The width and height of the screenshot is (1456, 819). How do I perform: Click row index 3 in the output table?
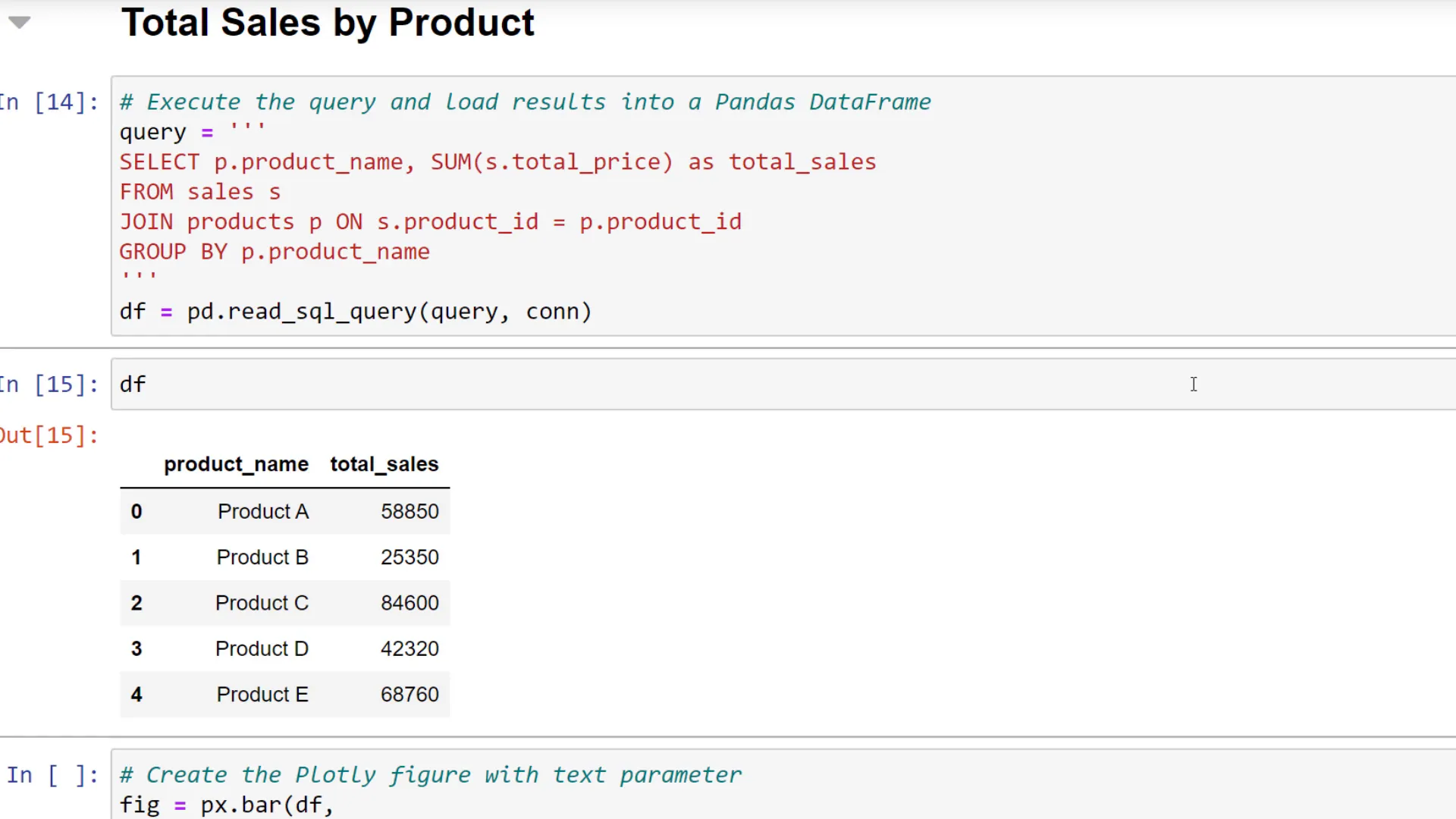click(136, 648)
